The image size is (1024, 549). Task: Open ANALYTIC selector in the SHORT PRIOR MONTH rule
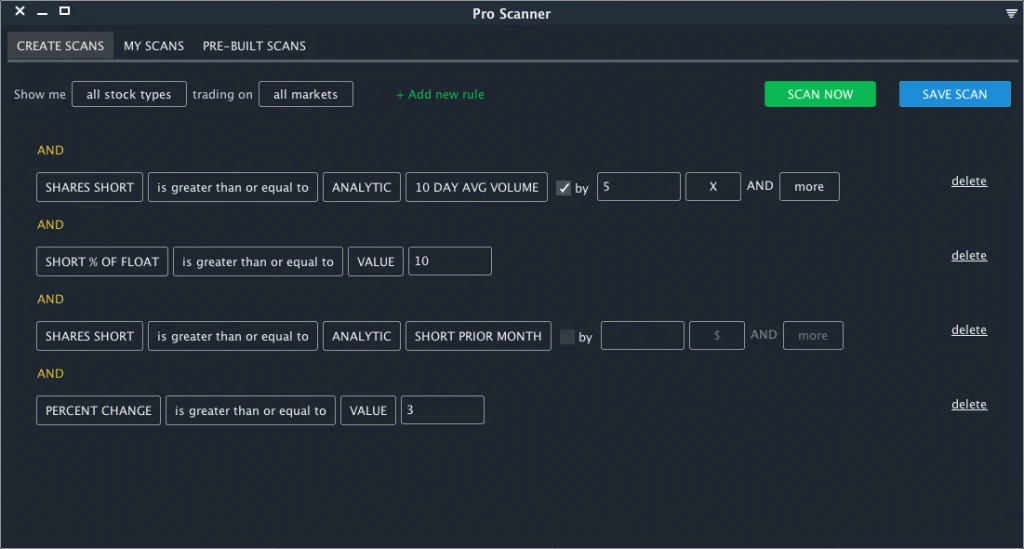(x=361, y=336)
